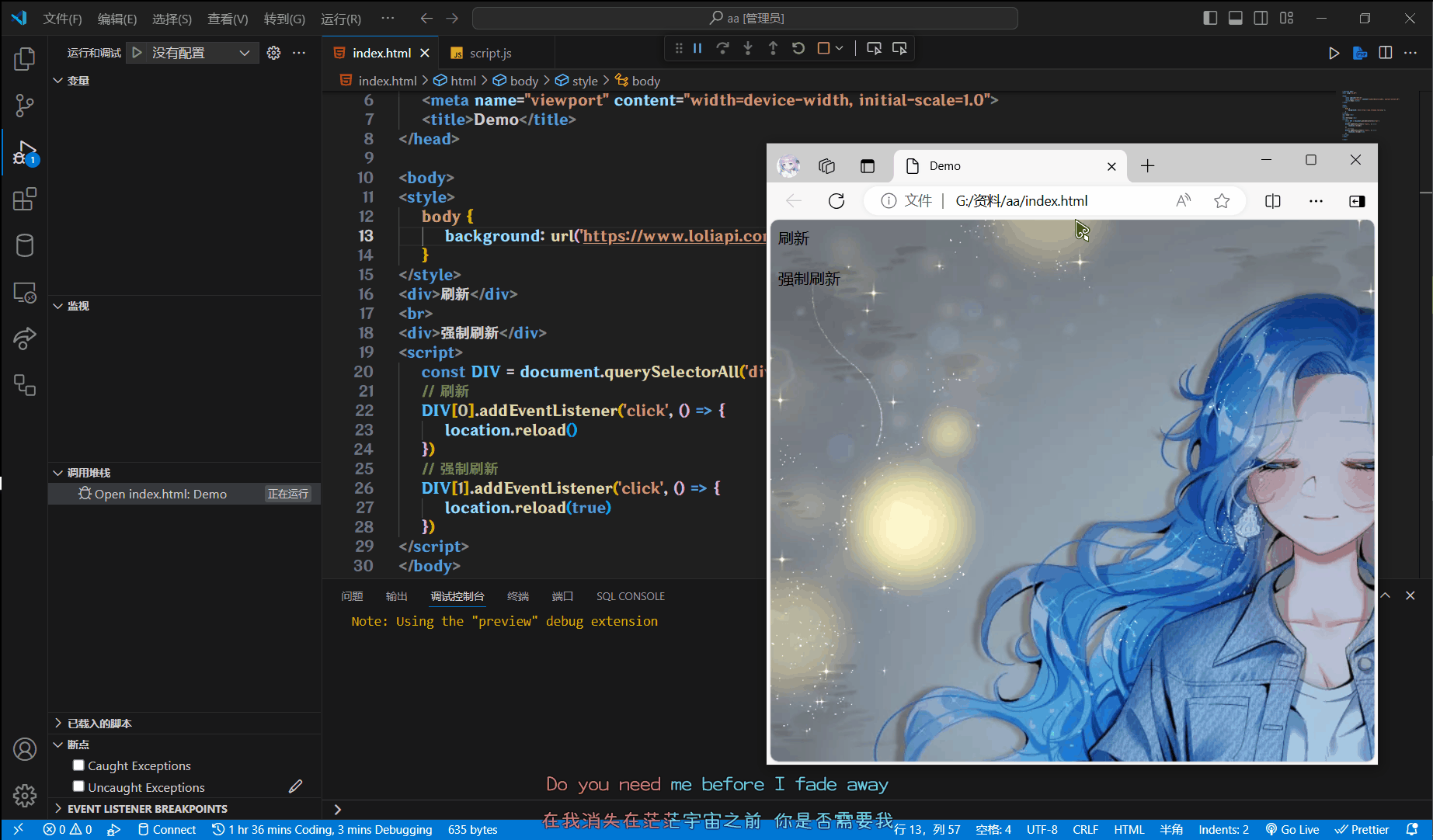Open browser Settings and more menu
Screen dimensions: 1433x840
point(1316,201)
